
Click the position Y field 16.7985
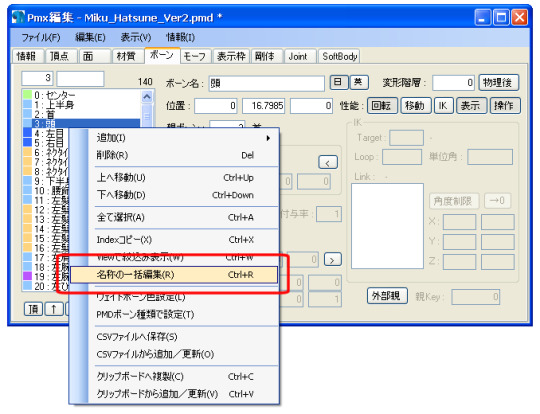(264, 106)
